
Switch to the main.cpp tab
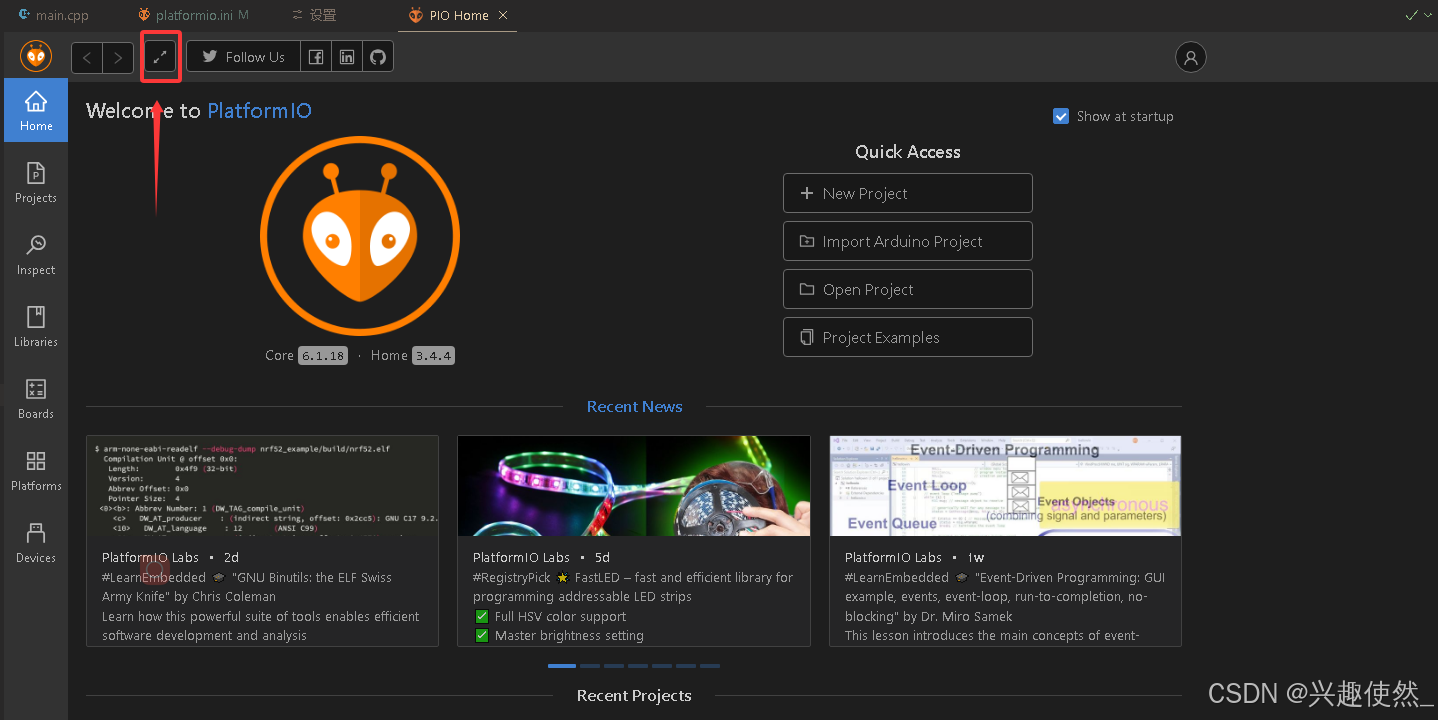click(x=54, y=15)
